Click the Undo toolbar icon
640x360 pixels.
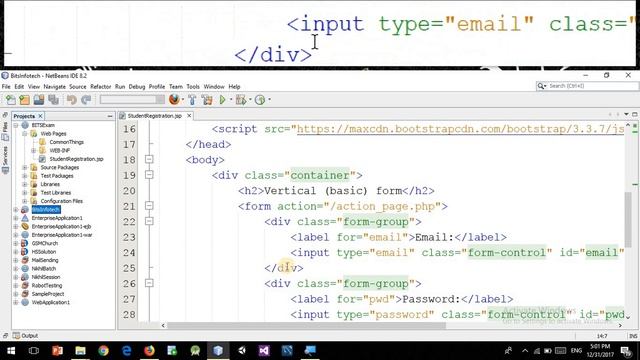(x=72, y=100)
